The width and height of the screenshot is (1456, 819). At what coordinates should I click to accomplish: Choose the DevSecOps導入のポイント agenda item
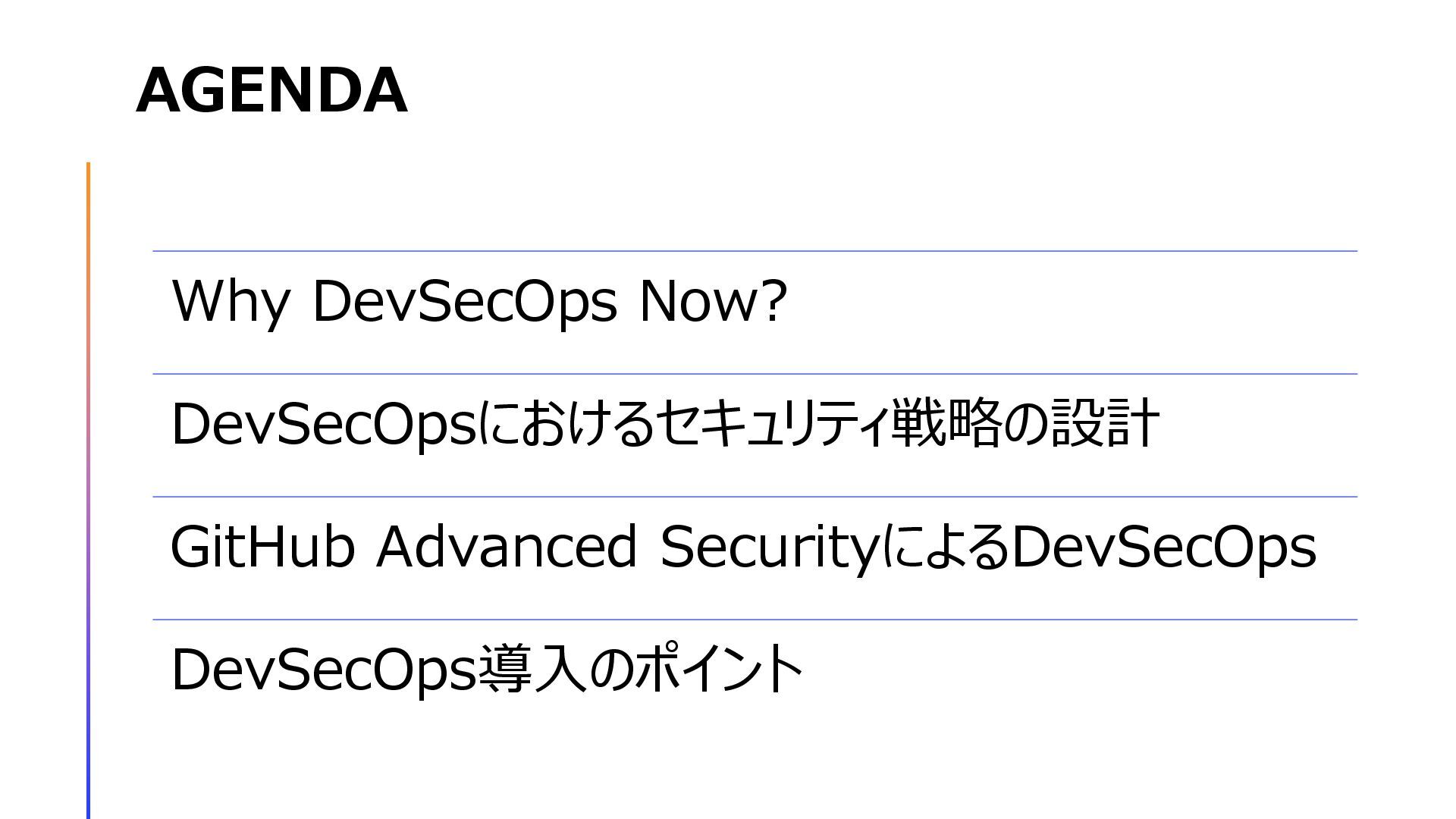[487, 670]
